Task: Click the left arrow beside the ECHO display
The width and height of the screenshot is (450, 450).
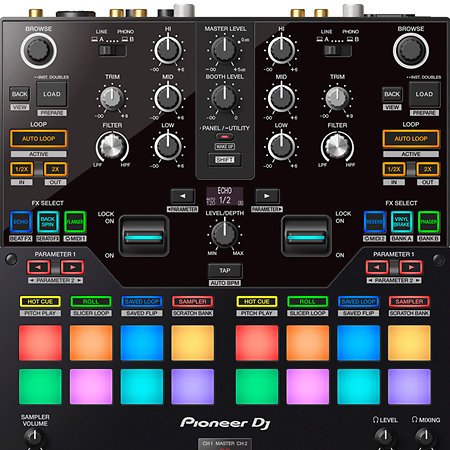Action: (x=183, y=196)
